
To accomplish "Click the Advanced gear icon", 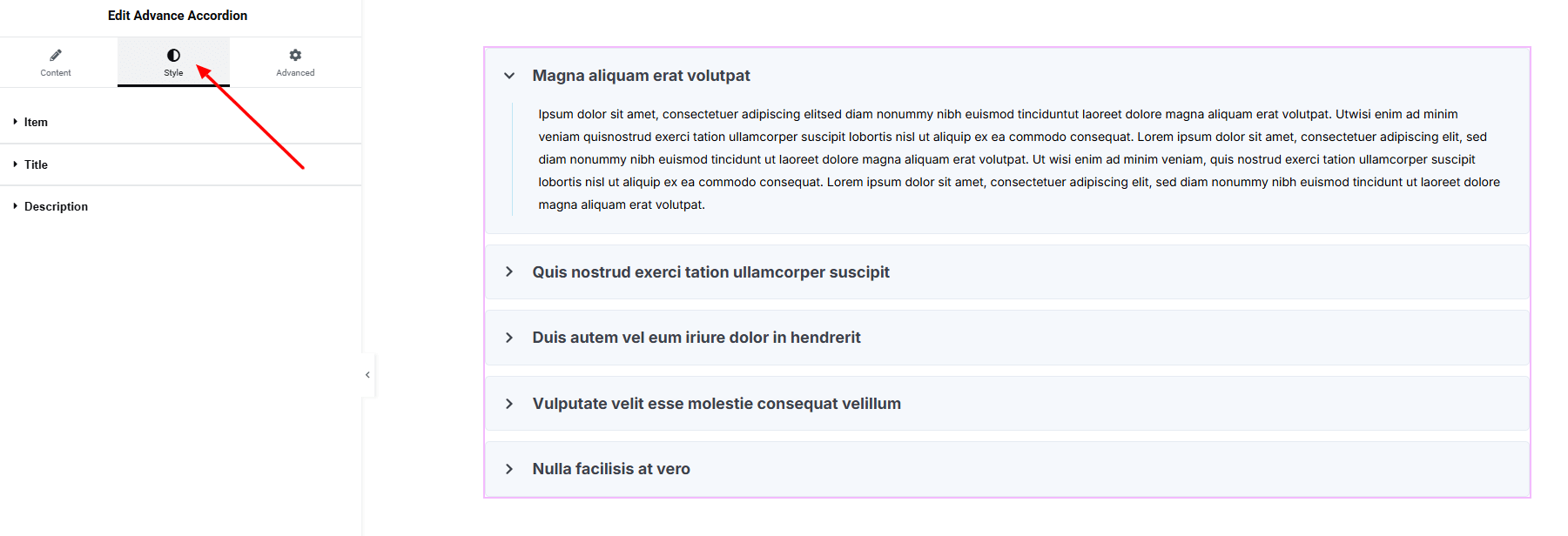I will [295, 55].
